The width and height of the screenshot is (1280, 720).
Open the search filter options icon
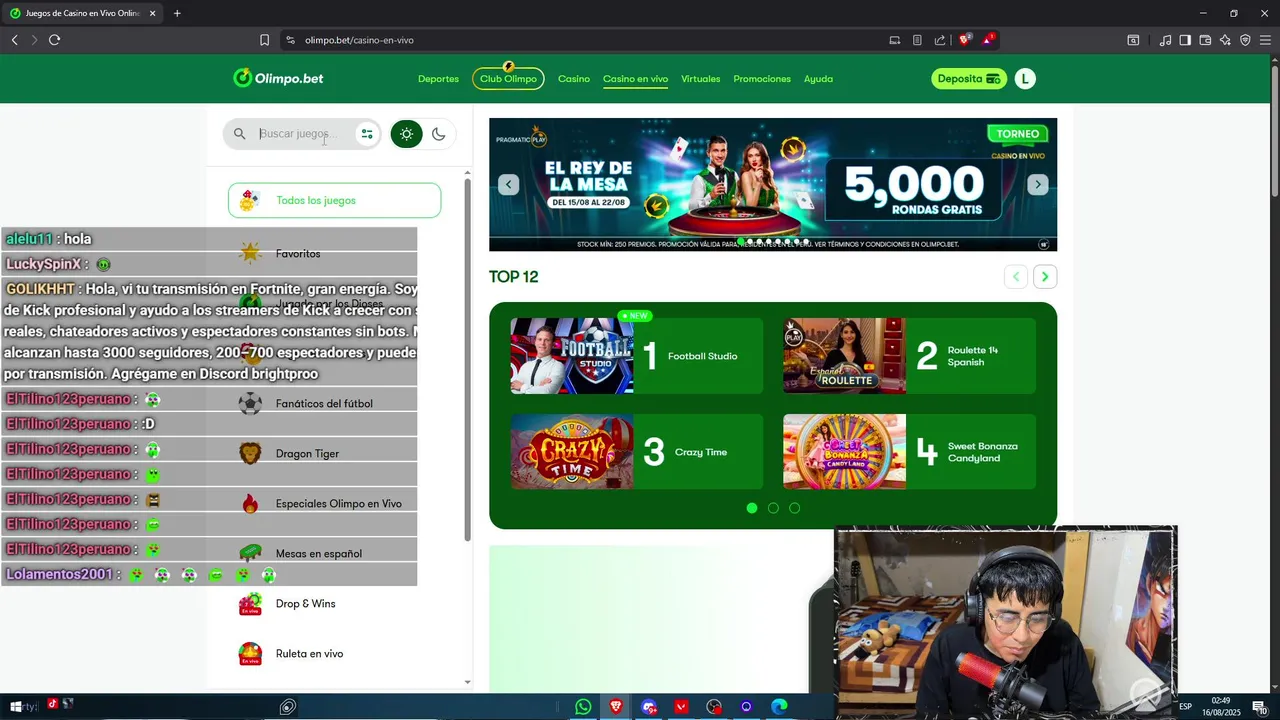pos(367,134)
